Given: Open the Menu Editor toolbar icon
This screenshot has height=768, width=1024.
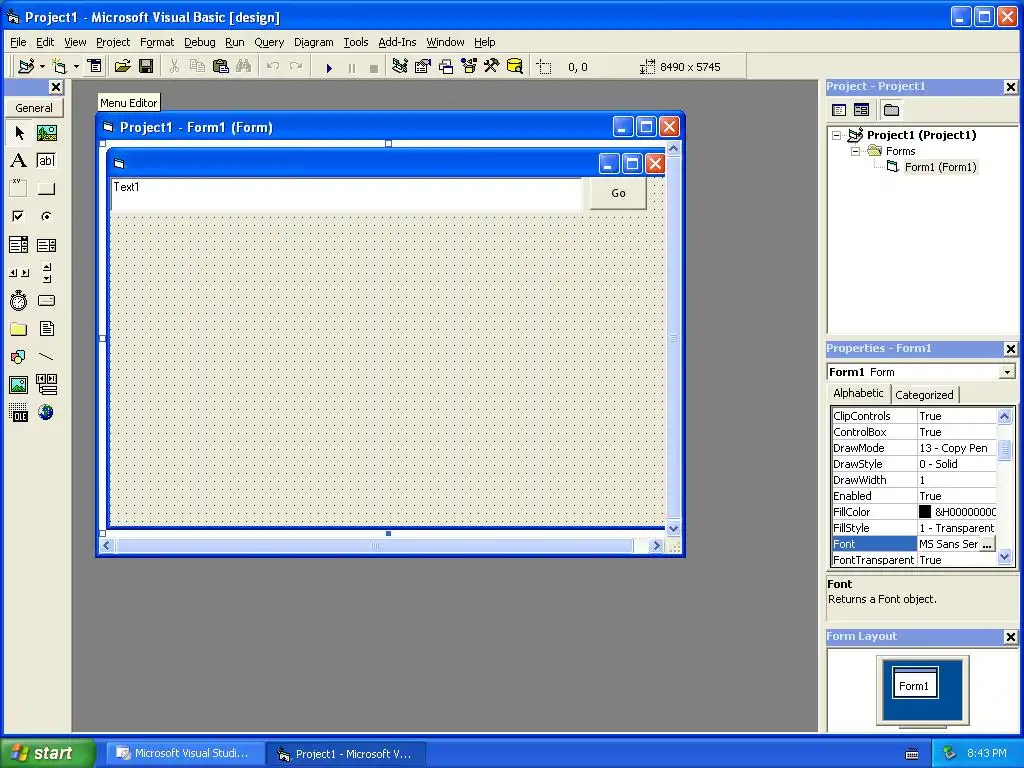Looking at the screenshot, I should (95, 67).
